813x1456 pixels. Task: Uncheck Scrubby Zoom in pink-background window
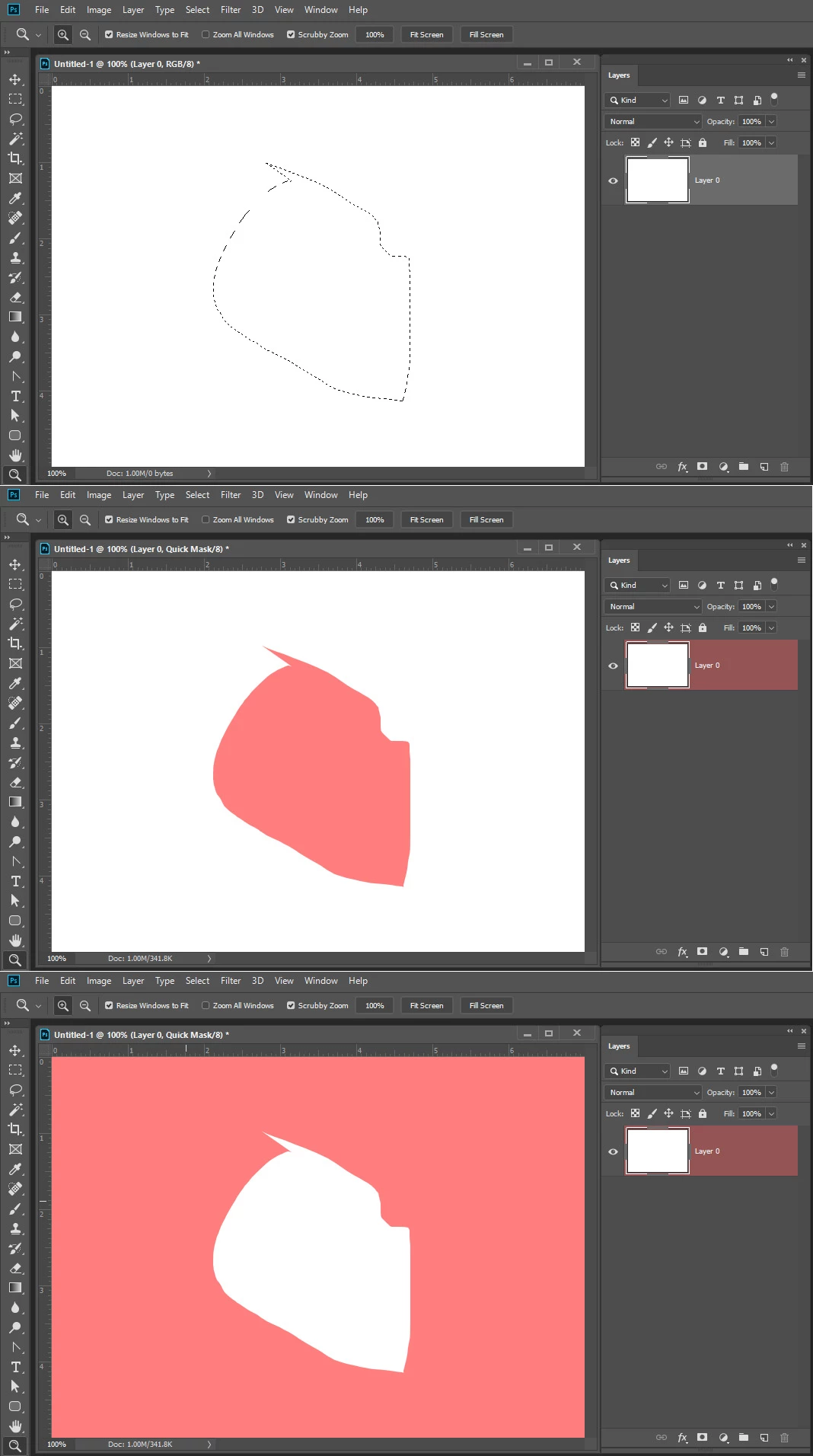click(x=291, y=1005)
